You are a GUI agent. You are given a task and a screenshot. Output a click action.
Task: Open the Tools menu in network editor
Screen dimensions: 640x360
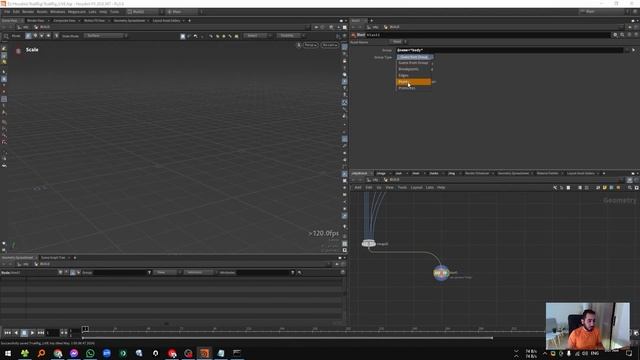click(x=402, y=187)
